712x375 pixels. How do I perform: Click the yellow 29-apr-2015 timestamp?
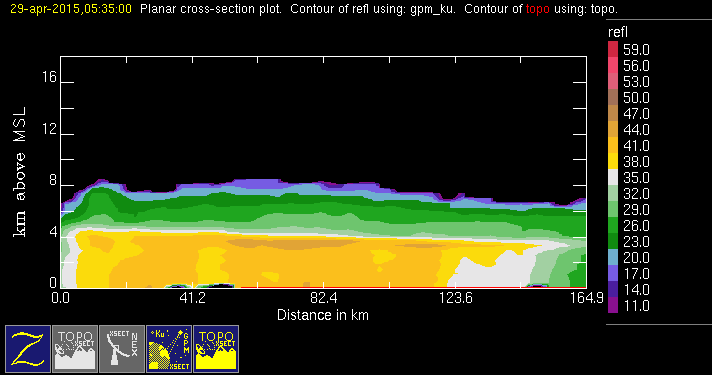tap(71, 9)
